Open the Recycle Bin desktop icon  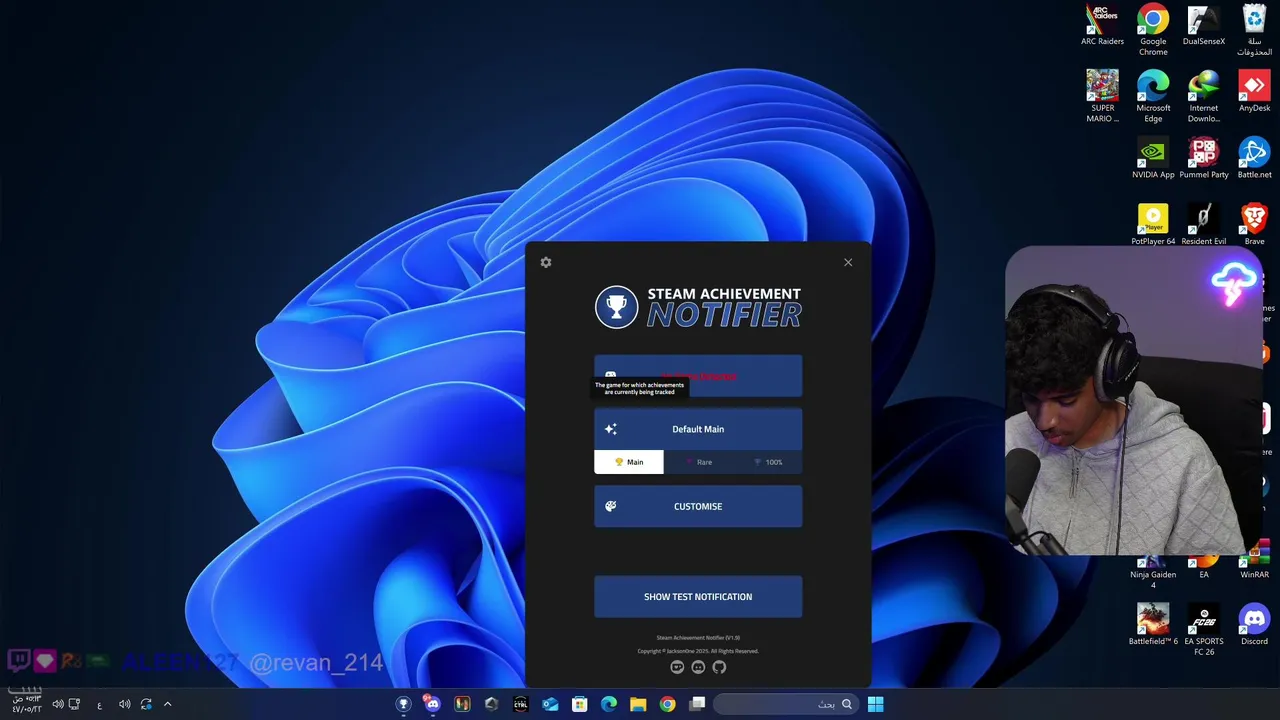click(1254, 30)
